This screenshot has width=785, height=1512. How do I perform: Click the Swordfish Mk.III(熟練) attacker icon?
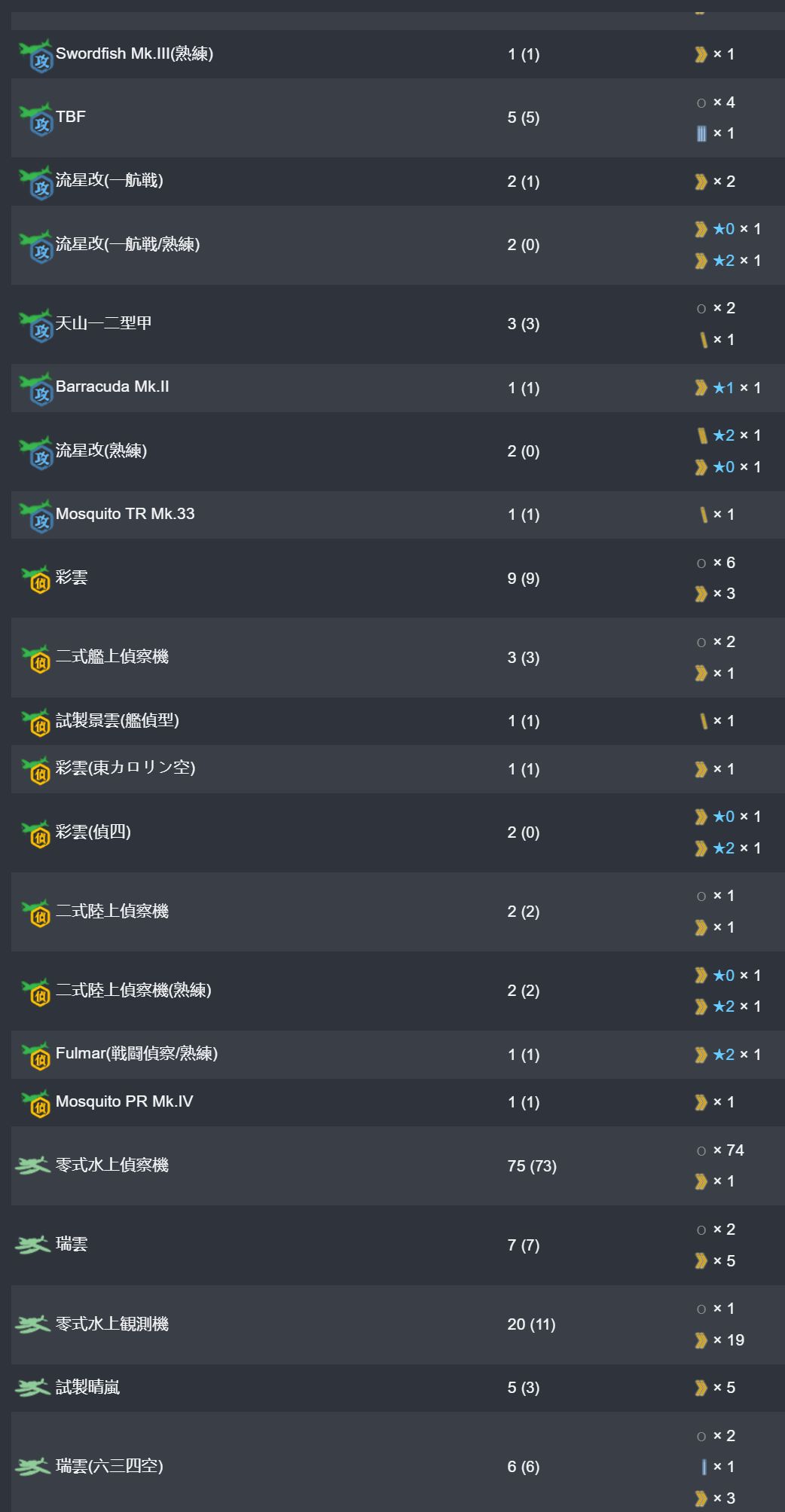click(x=35, y=55)
